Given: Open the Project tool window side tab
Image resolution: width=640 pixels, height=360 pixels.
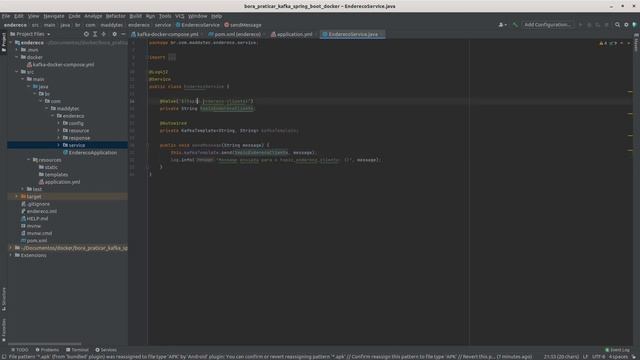Looking at the screenshot, I should click(4, 42).
